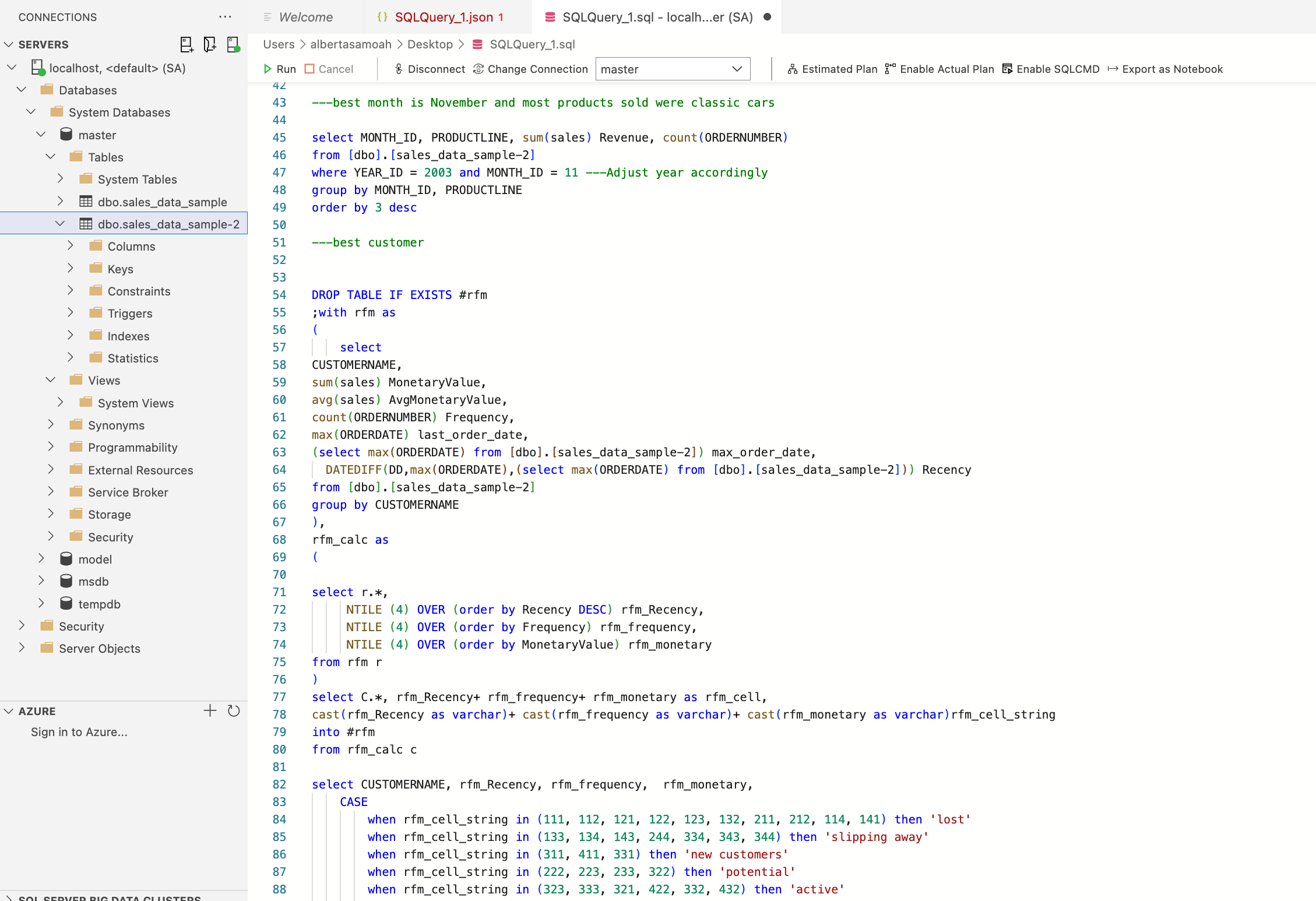The height and width of the screenshot is (901, 1316).
Task: Click the add account icon in Azure panel
Action: (210, 710)
